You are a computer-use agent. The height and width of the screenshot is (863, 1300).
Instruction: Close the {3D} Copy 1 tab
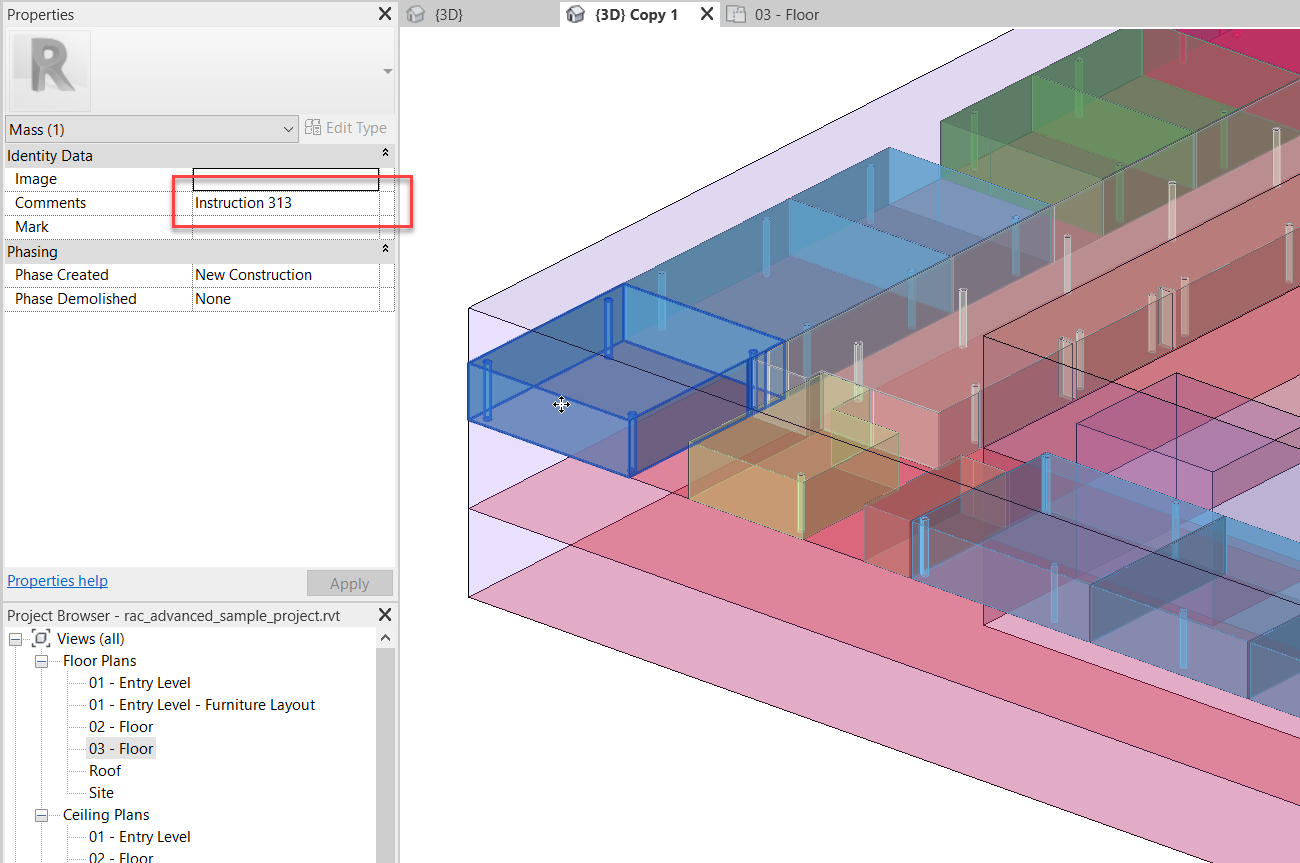pos(706,14)
